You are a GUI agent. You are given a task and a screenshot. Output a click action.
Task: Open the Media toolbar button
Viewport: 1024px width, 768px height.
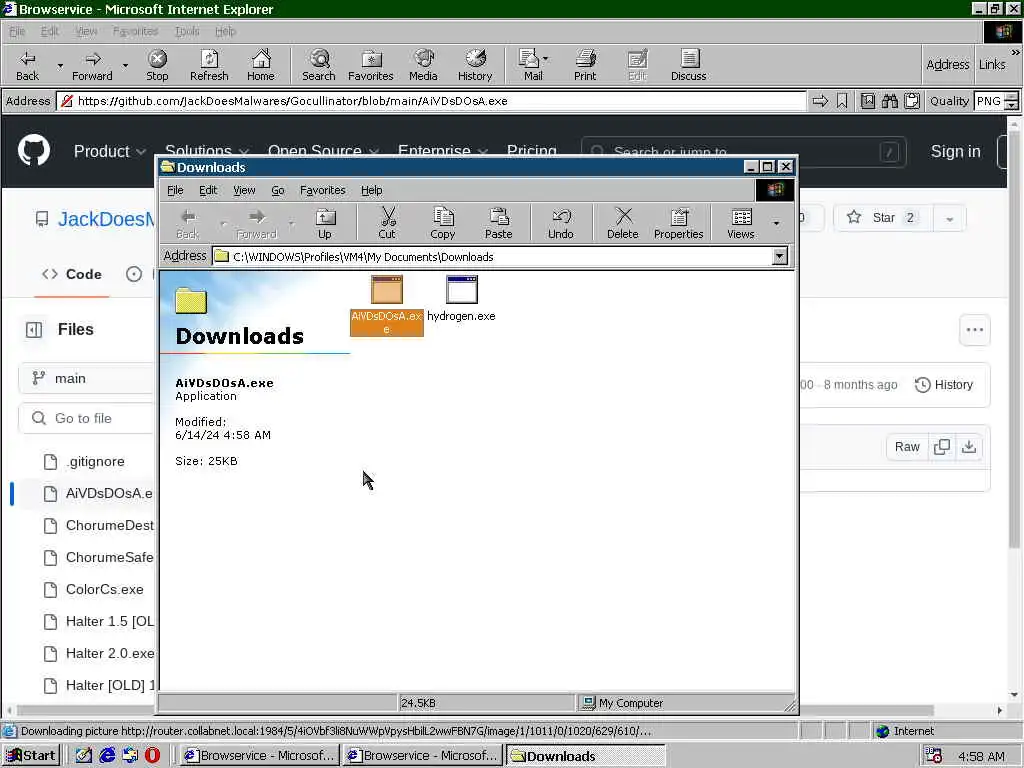coord(423,65)
